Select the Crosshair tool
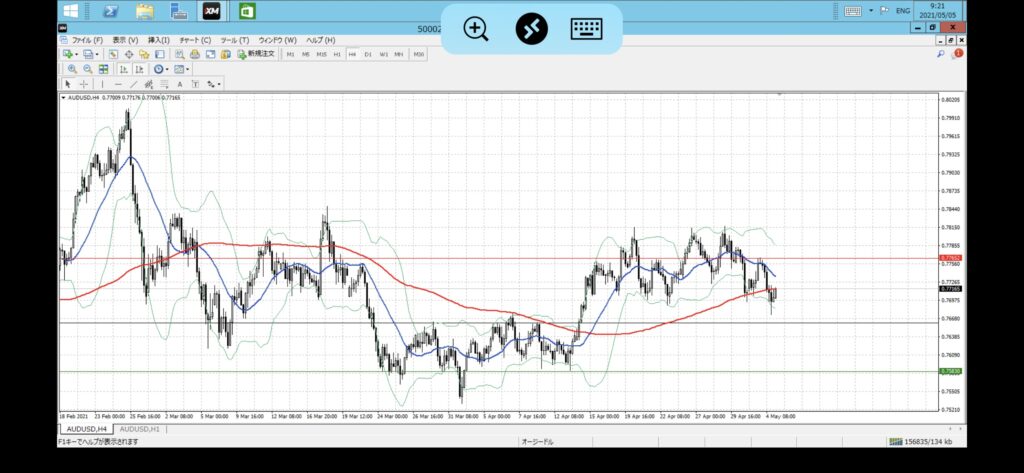 (x=84, y=84)
